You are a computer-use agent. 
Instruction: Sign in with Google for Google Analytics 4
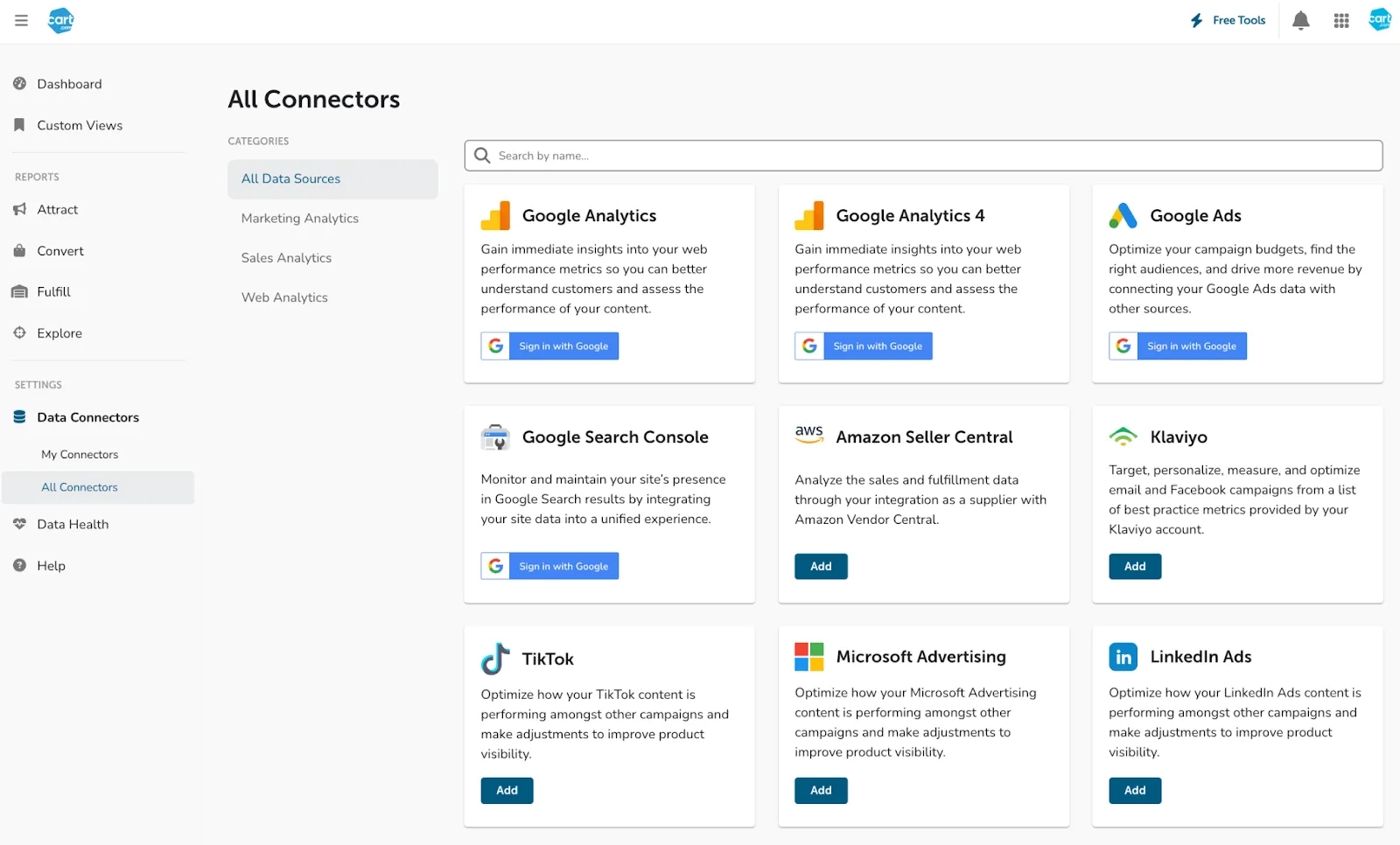pyautogui.click(x=864, y=346)
